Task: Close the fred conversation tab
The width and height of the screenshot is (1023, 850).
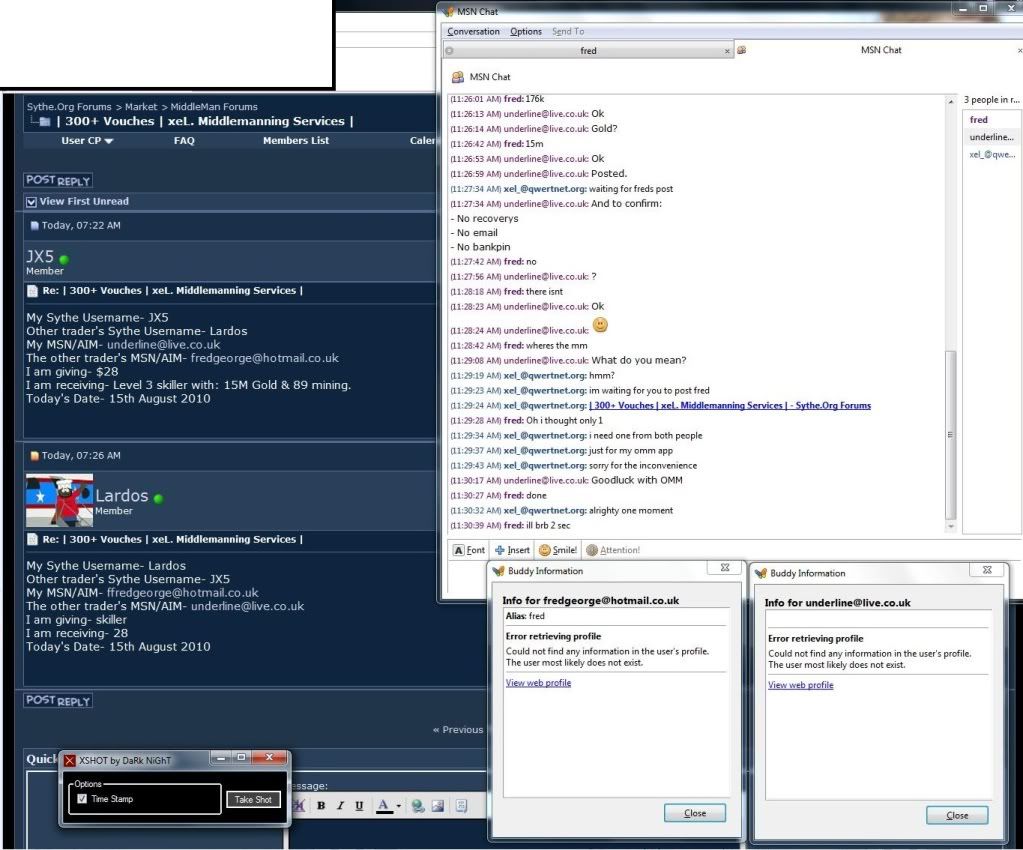Action: click(x=727, y=51)
